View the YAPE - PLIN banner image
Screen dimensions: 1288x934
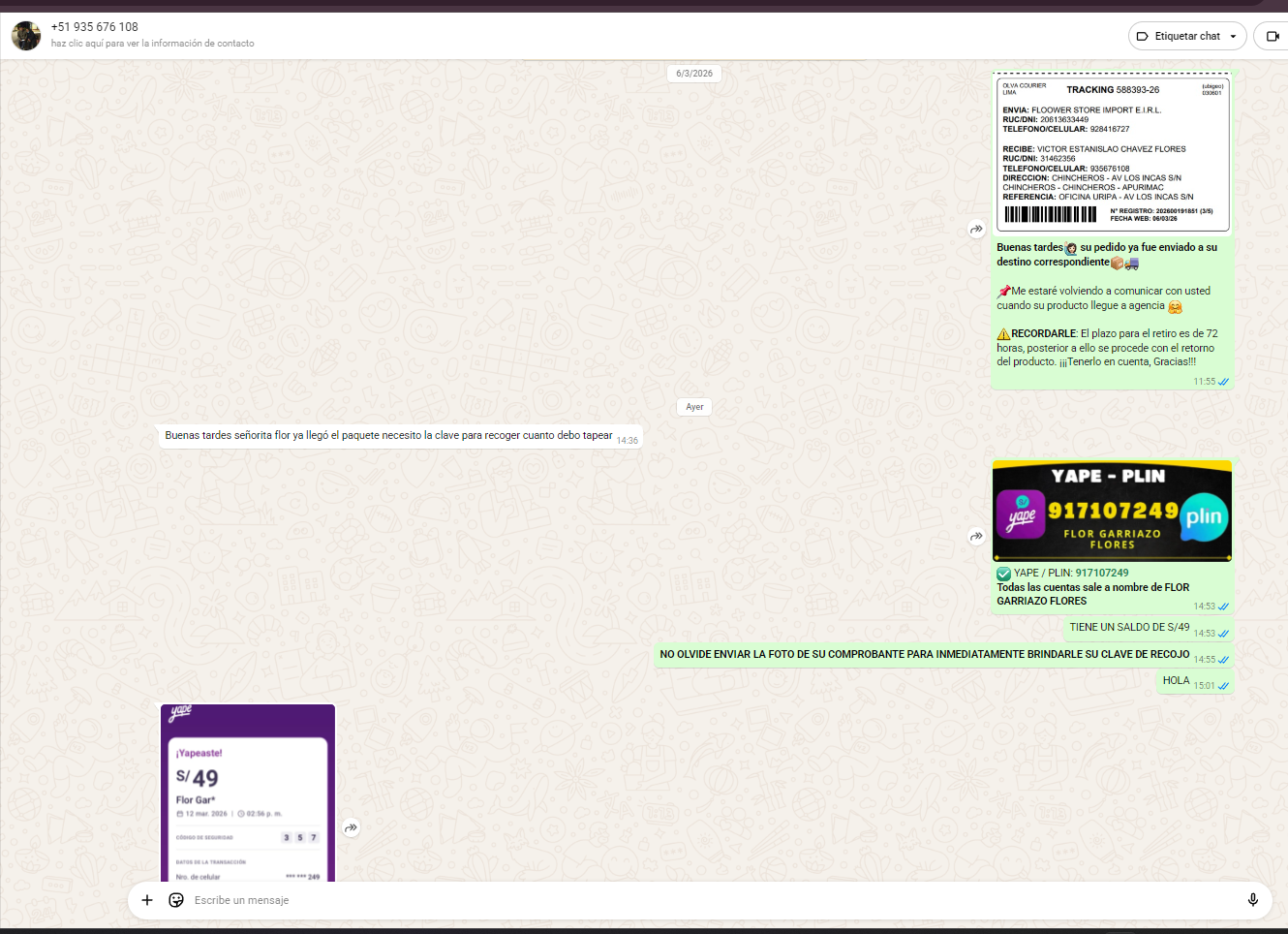coord(1112,512)
